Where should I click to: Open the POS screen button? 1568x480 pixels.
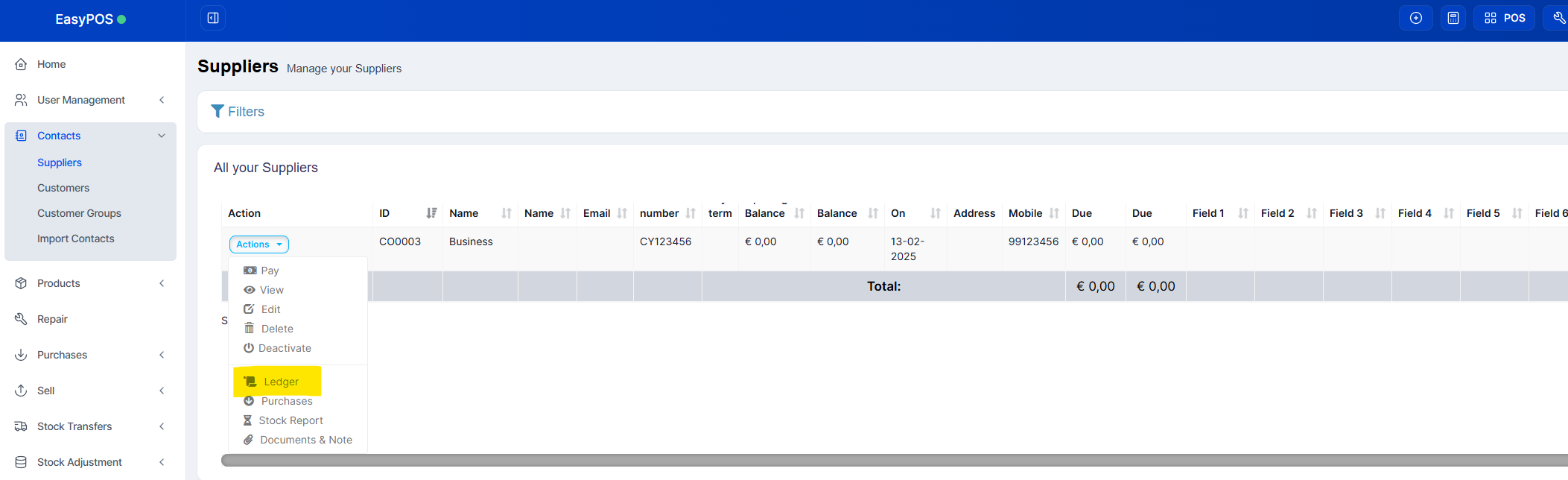1505,18
